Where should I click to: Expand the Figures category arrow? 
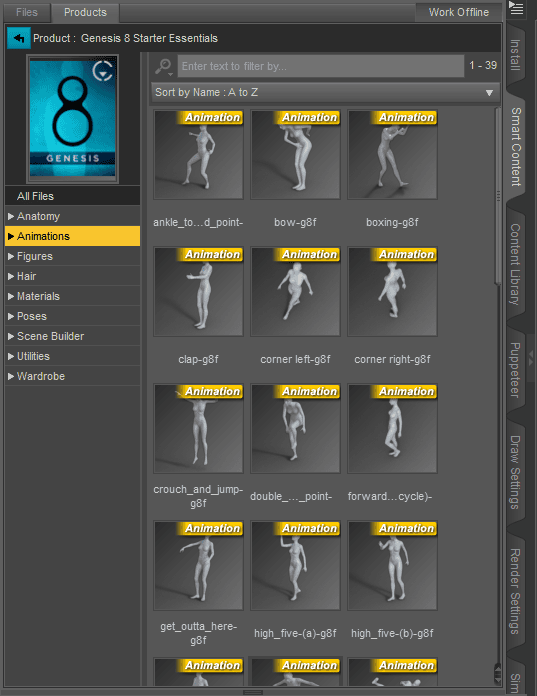point(11,256)
